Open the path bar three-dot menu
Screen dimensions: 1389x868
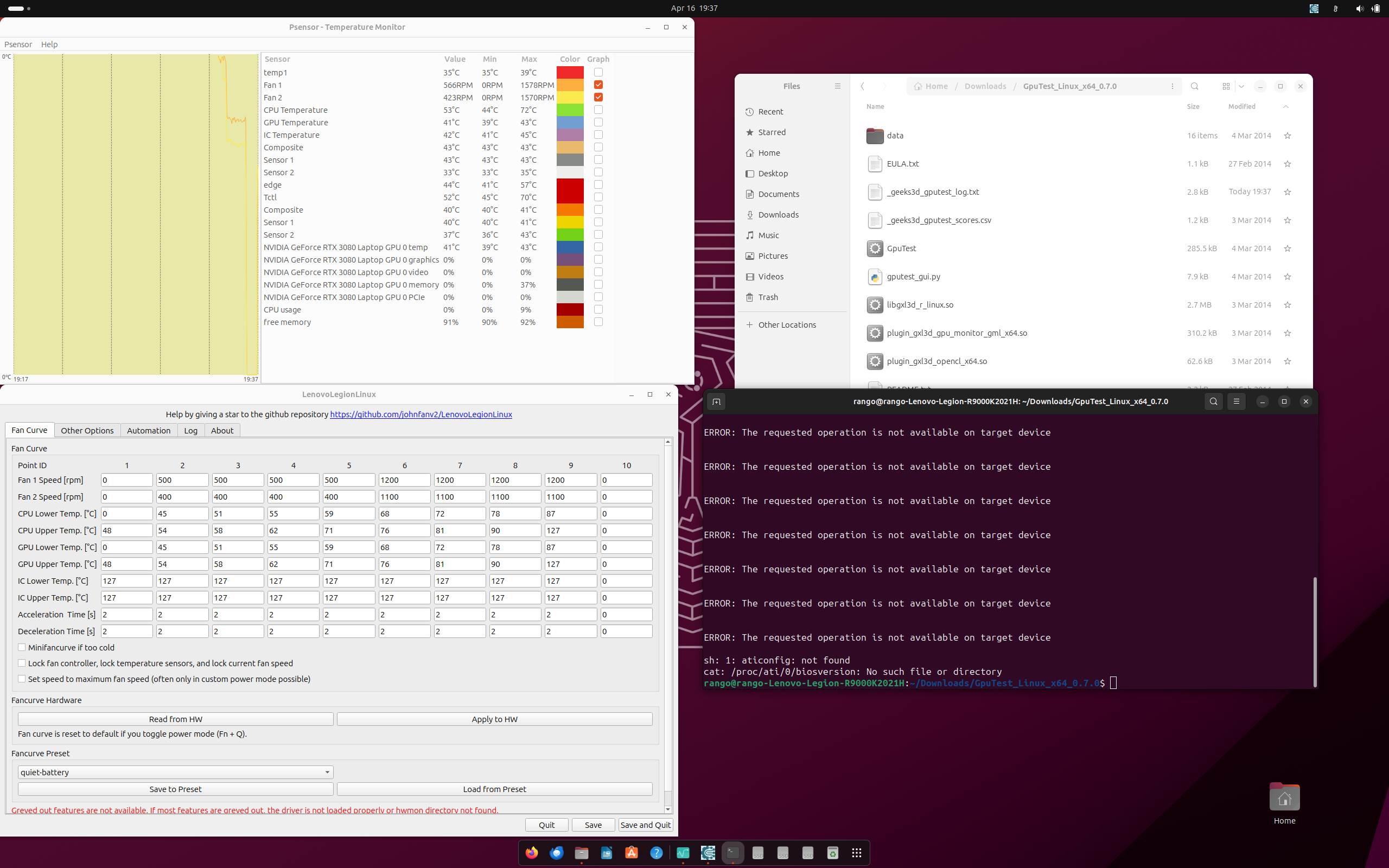pos(1172,86)
